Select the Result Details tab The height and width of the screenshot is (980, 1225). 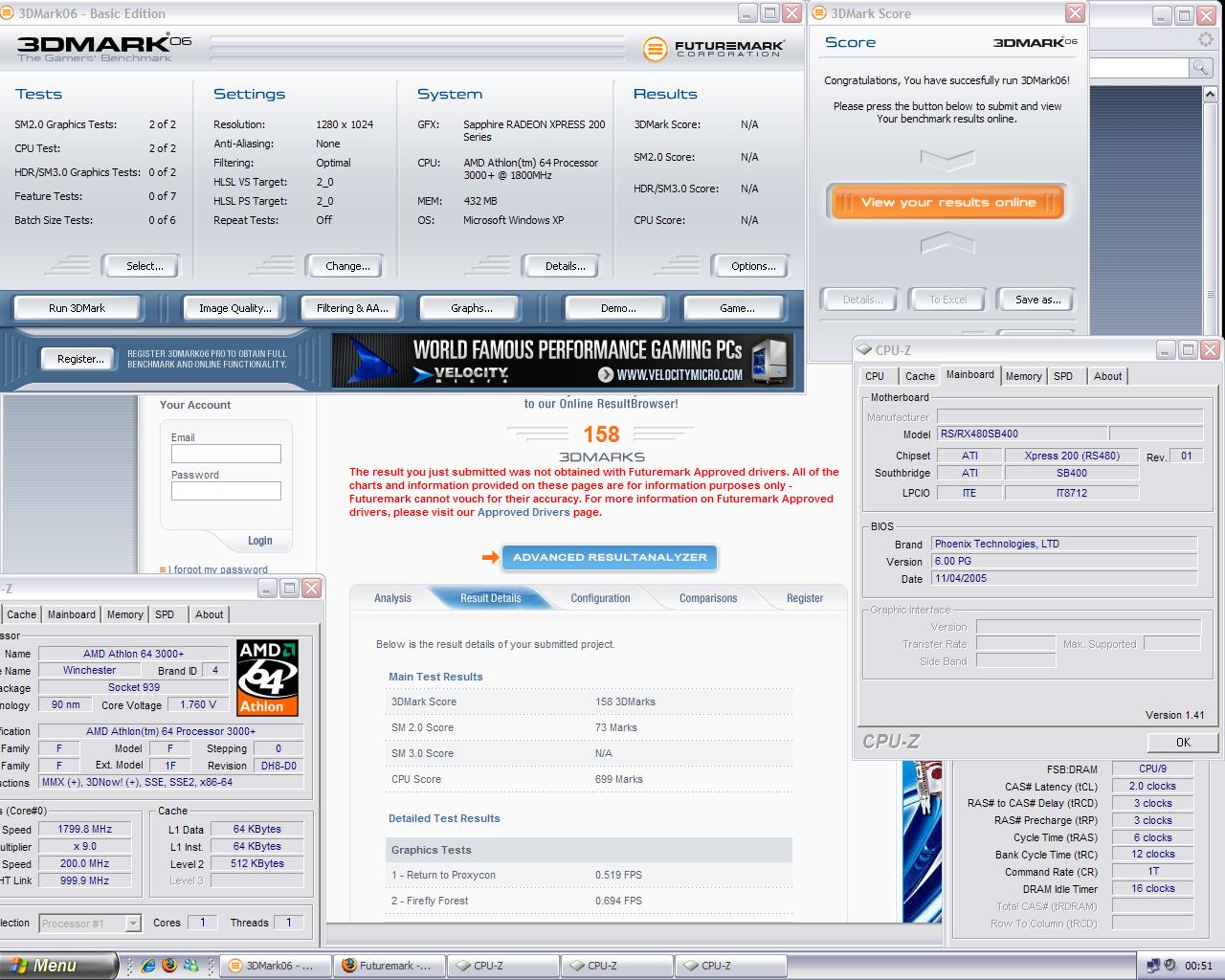491,598
